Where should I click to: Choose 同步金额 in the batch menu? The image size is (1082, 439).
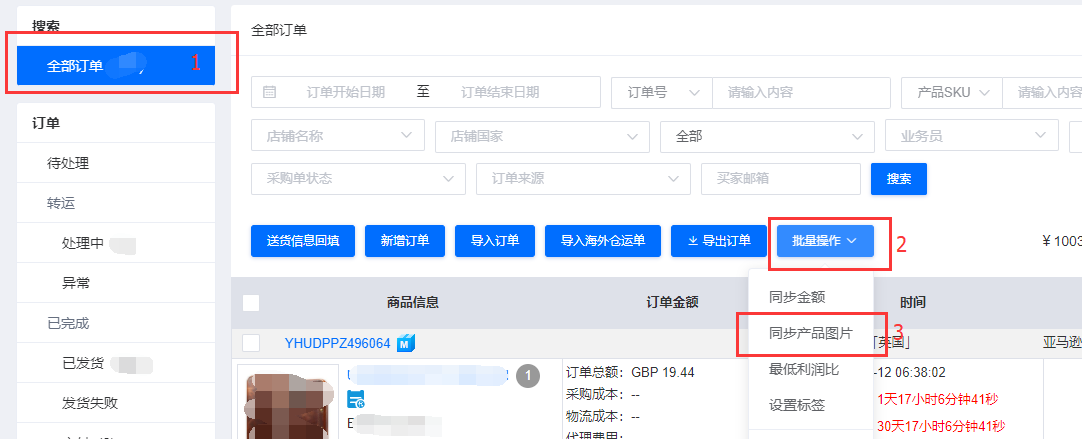(x=796, y=297)
